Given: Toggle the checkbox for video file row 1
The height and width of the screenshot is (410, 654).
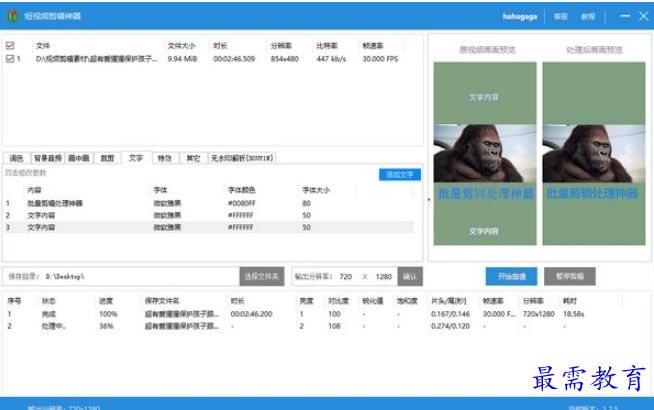Looking at the screenshot, I should (10, 59).
